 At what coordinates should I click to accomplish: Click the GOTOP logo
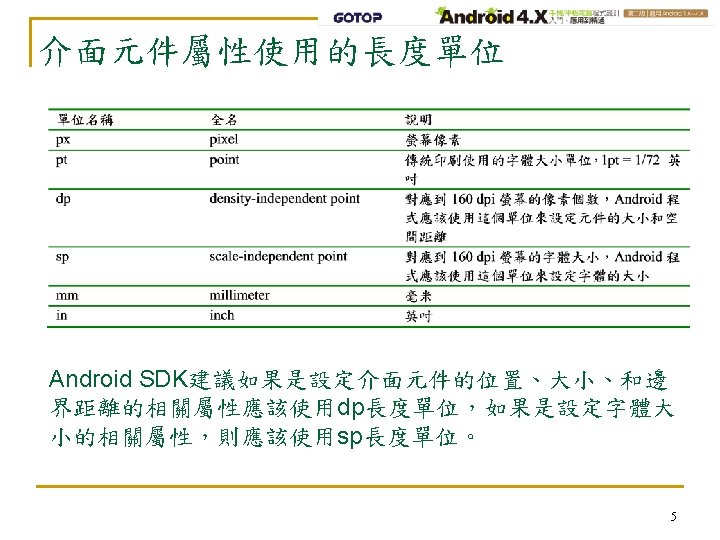(358, 18)
